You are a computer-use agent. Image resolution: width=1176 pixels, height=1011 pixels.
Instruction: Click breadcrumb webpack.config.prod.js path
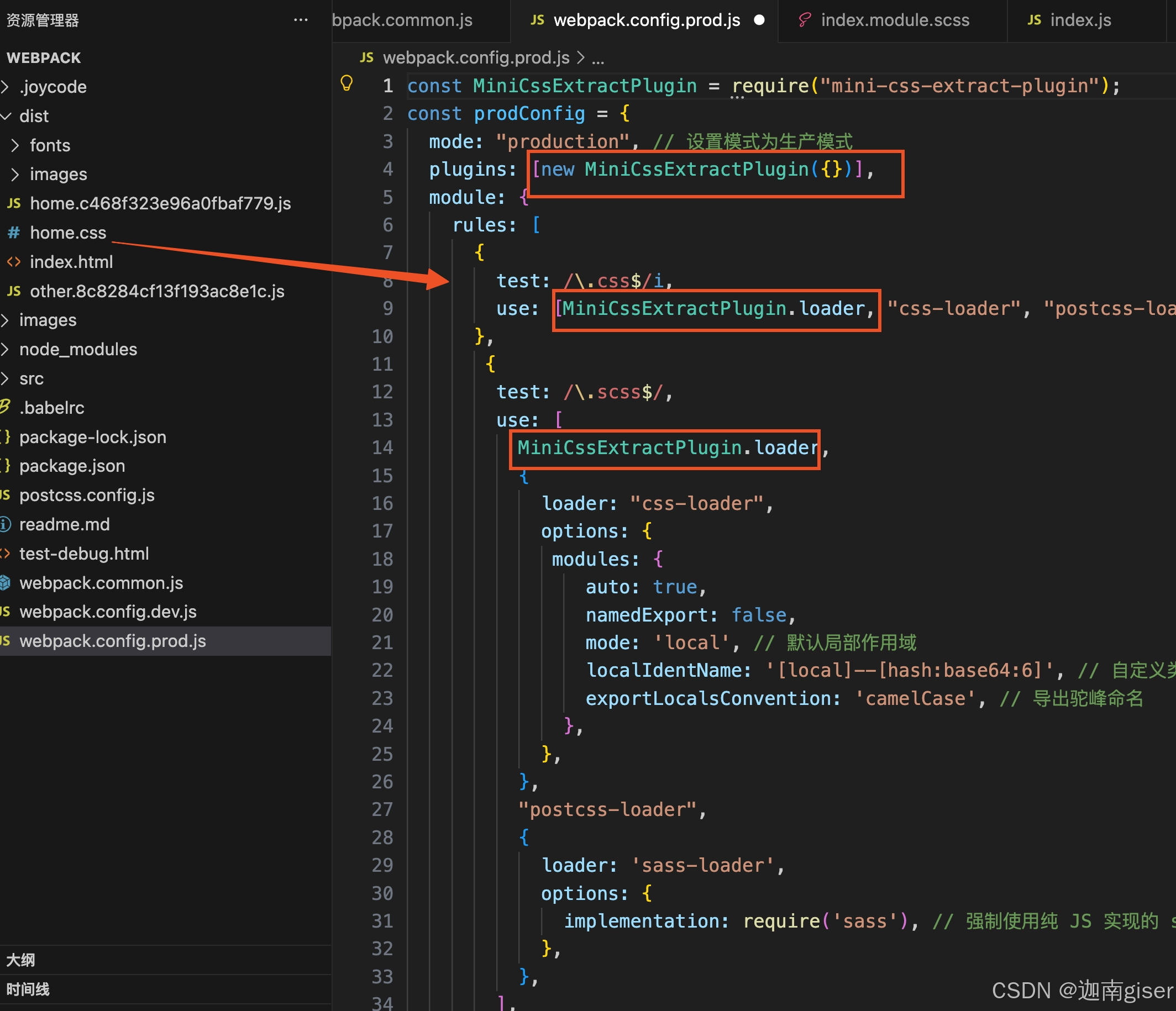(476, 58)
